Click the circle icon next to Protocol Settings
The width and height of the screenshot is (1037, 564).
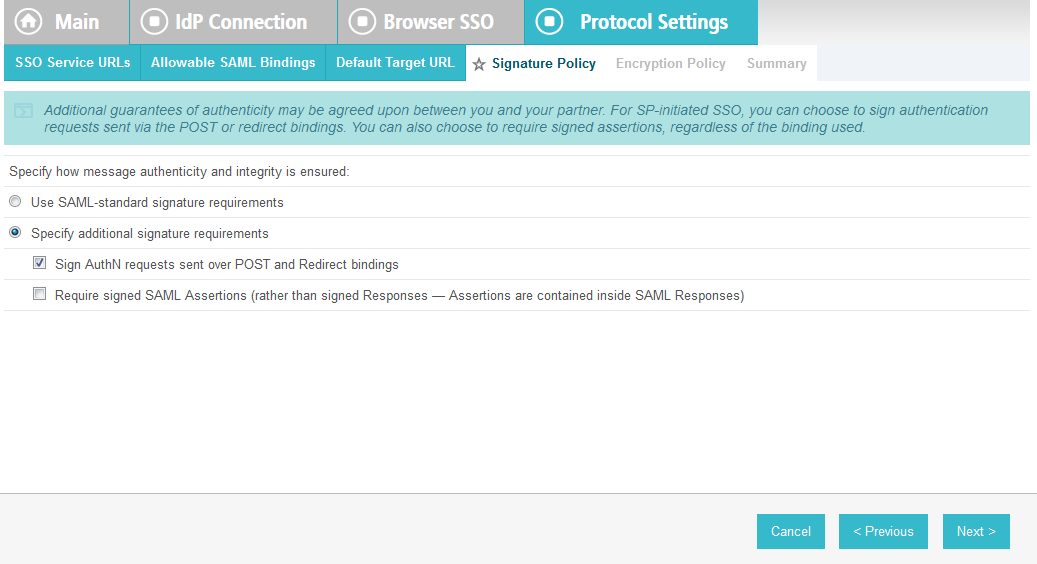pyautogui.click(x=549, y=21)
